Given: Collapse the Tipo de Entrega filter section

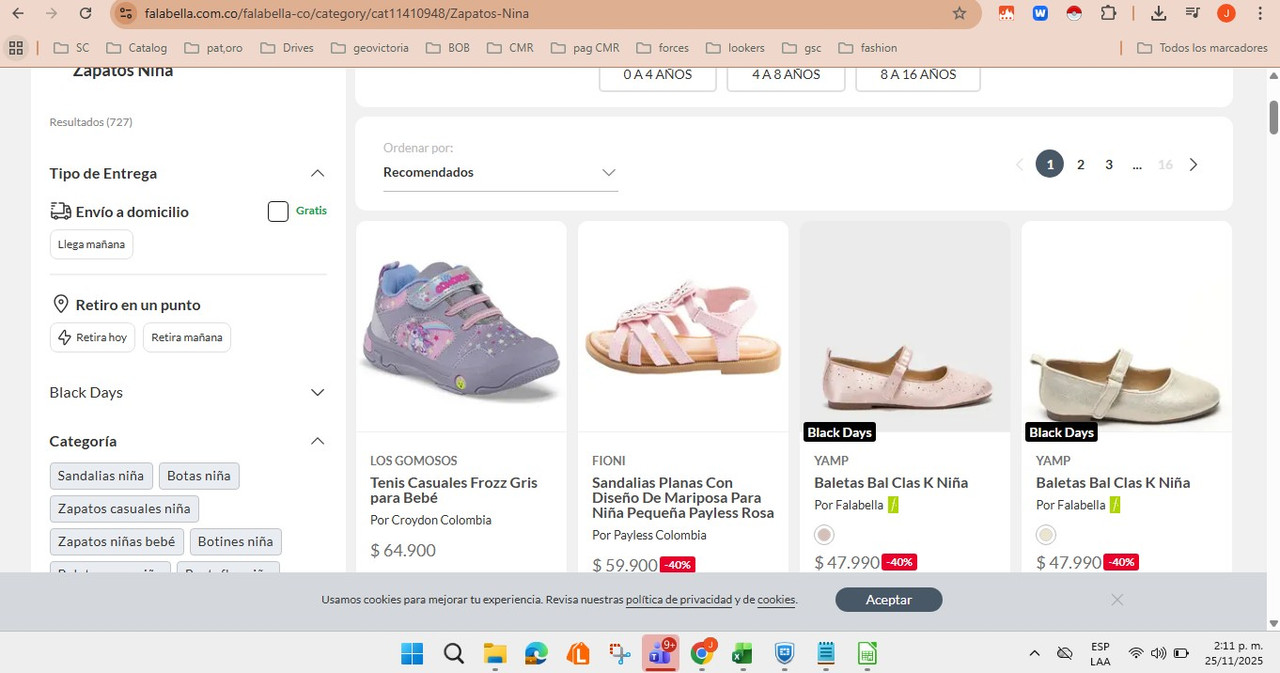Looking at the screenshot, I should click(317, 173).
